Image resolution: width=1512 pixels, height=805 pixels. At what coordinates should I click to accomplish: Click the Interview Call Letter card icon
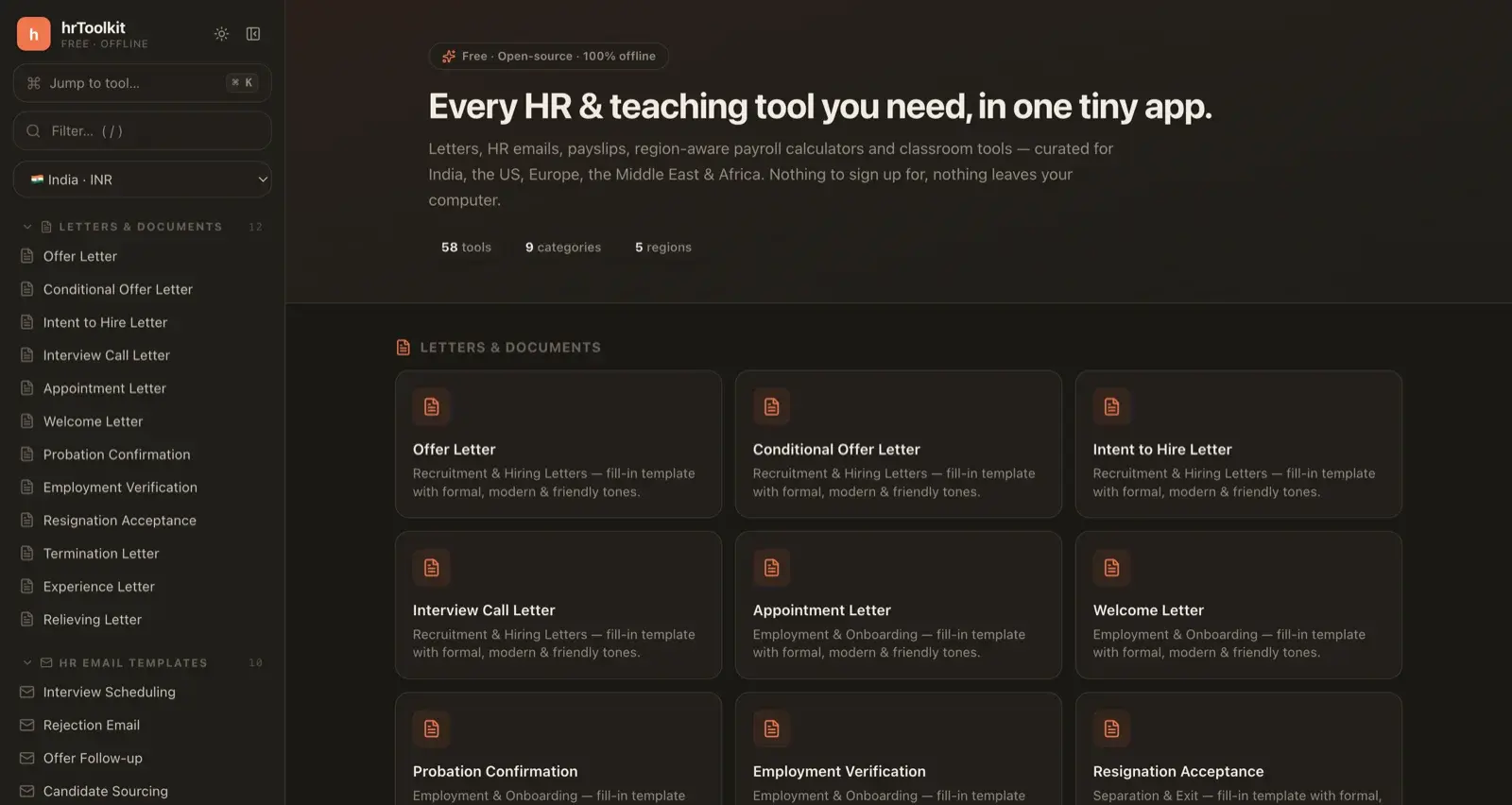point(432,568)
